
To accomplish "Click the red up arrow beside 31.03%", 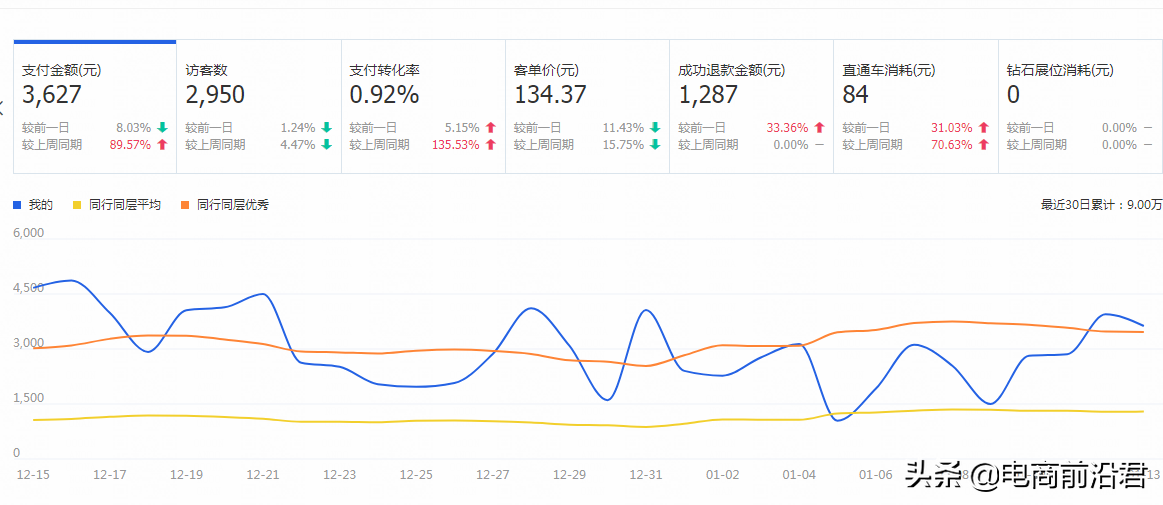I will pos(984,128).
